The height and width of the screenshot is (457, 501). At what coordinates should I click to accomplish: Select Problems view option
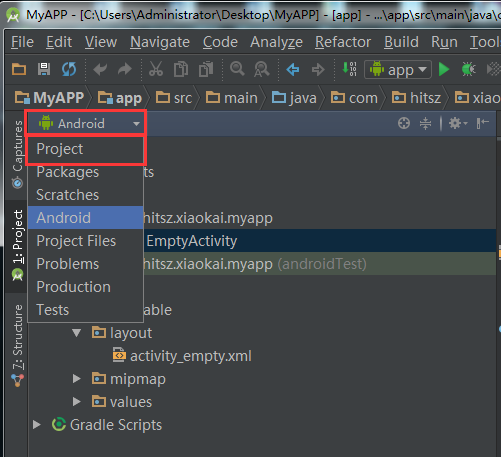tap(86, 264)
